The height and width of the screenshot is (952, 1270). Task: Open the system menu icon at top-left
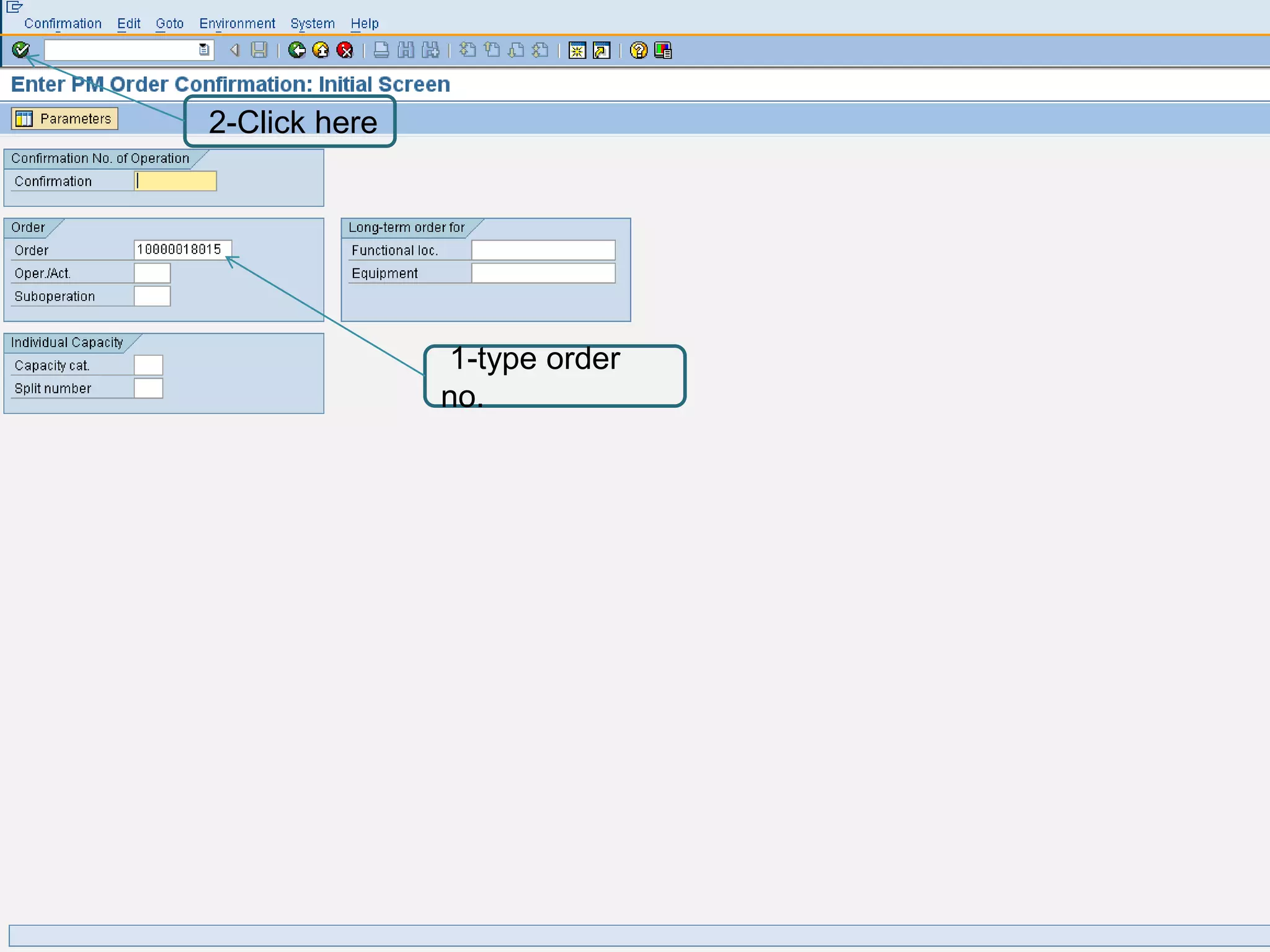click(14, 7)
